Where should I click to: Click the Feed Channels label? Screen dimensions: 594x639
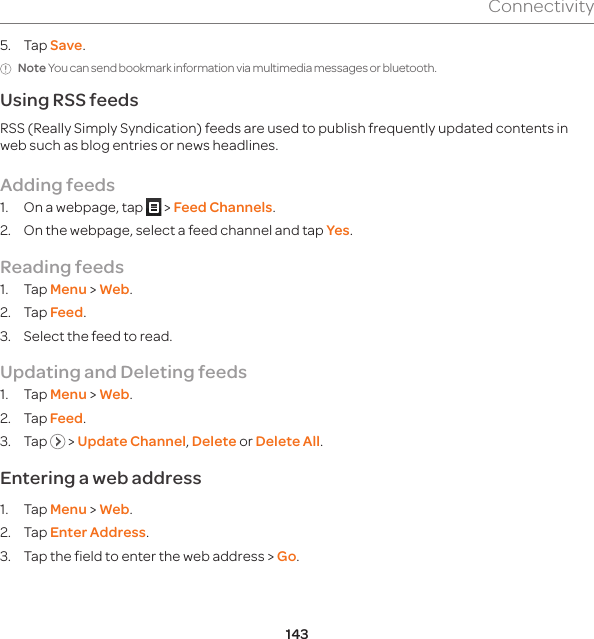click(x=223, y=207)
